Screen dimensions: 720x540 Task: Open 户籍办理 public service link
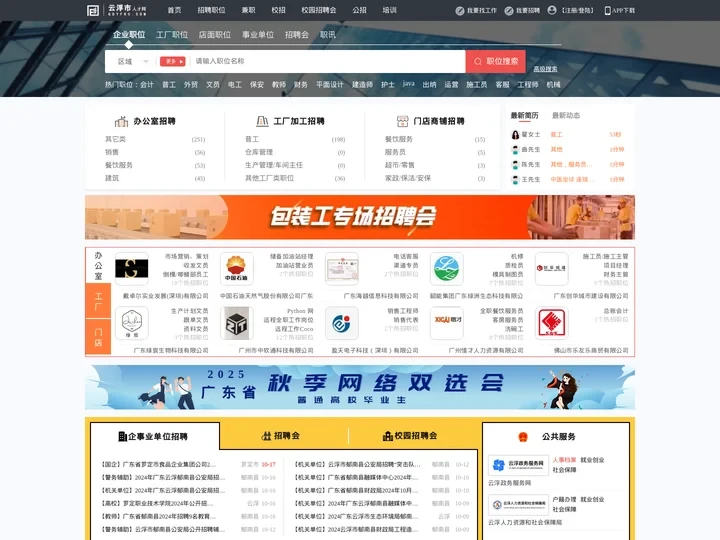coord(564,499)
